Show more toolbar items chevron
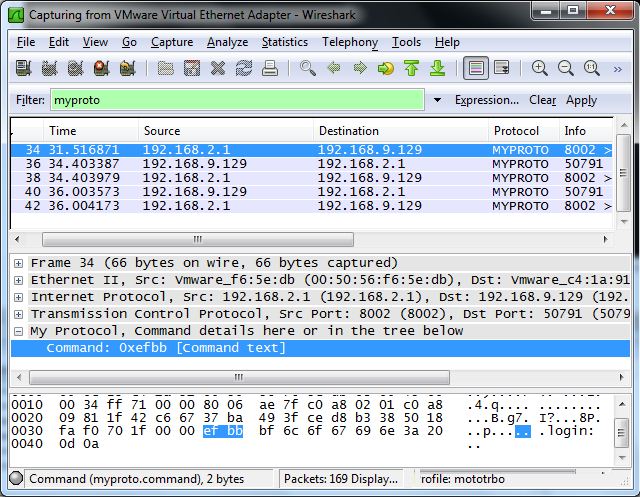Screen dimensions: 640x497 tap(618, 69)
